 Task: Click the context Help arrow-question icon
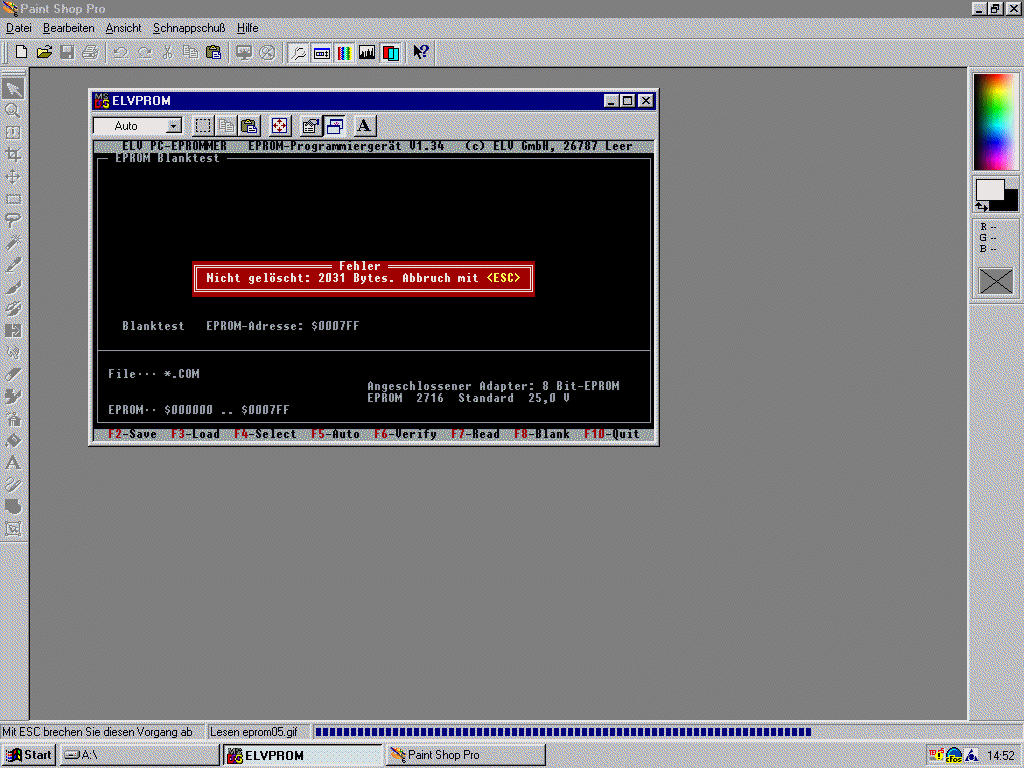point(421,52)
